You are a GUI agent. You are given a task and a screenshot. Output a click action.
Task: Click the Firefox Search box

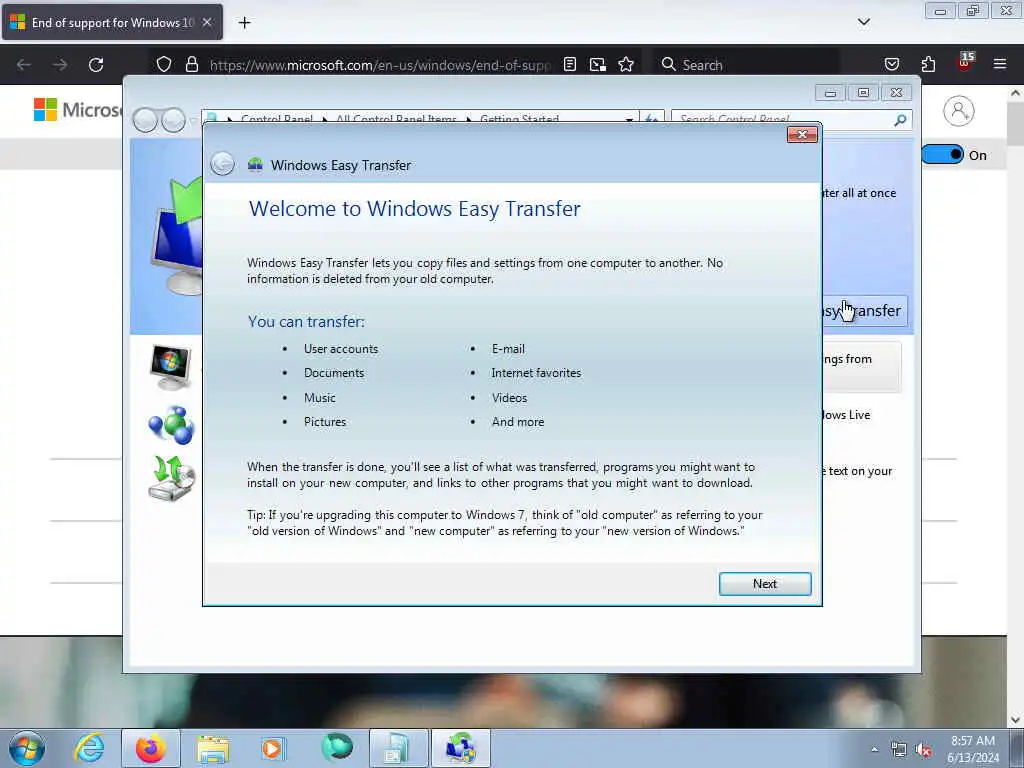746,65
